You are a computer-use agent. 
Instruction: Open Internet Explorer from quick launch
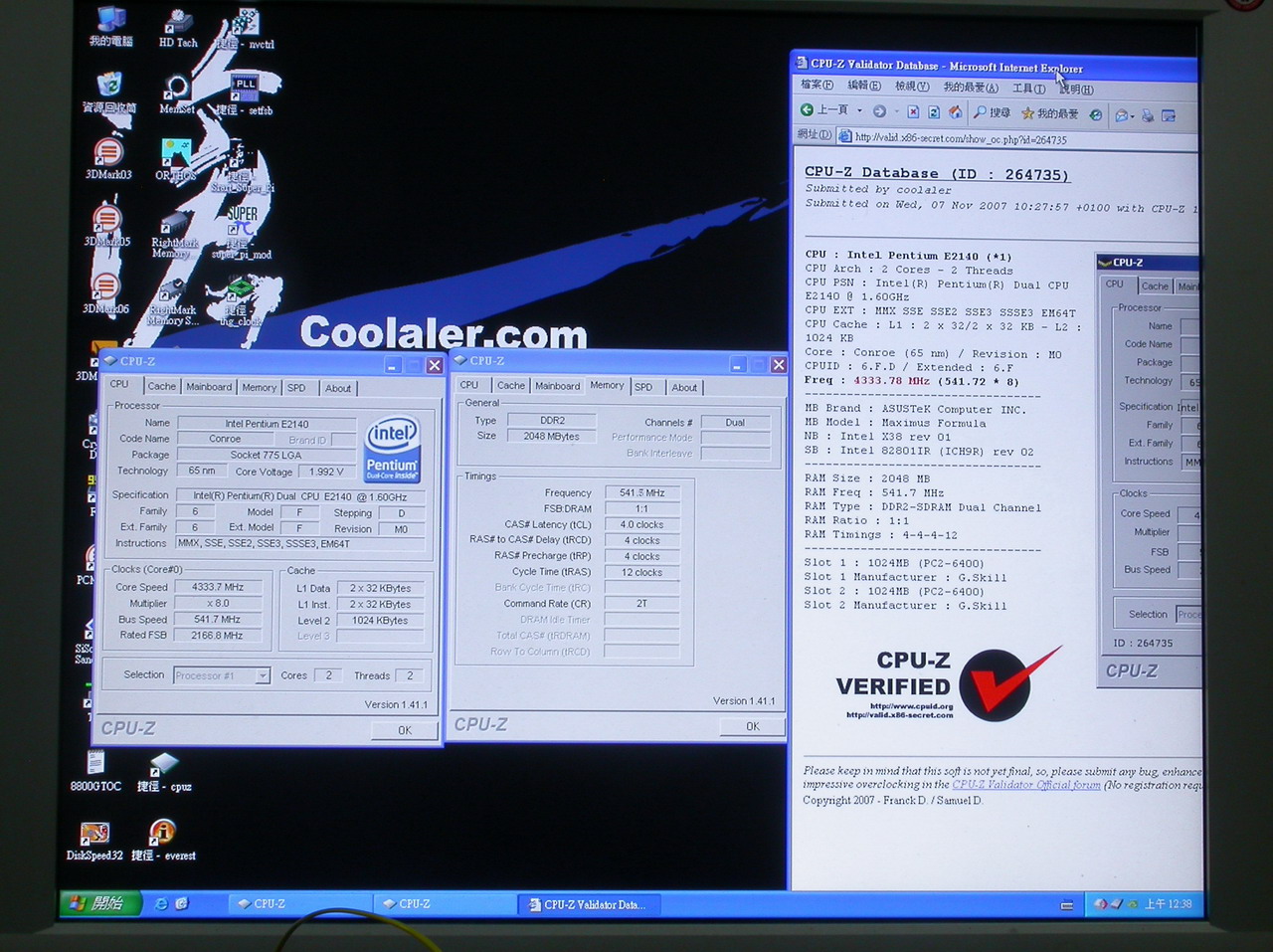[161, 903]
